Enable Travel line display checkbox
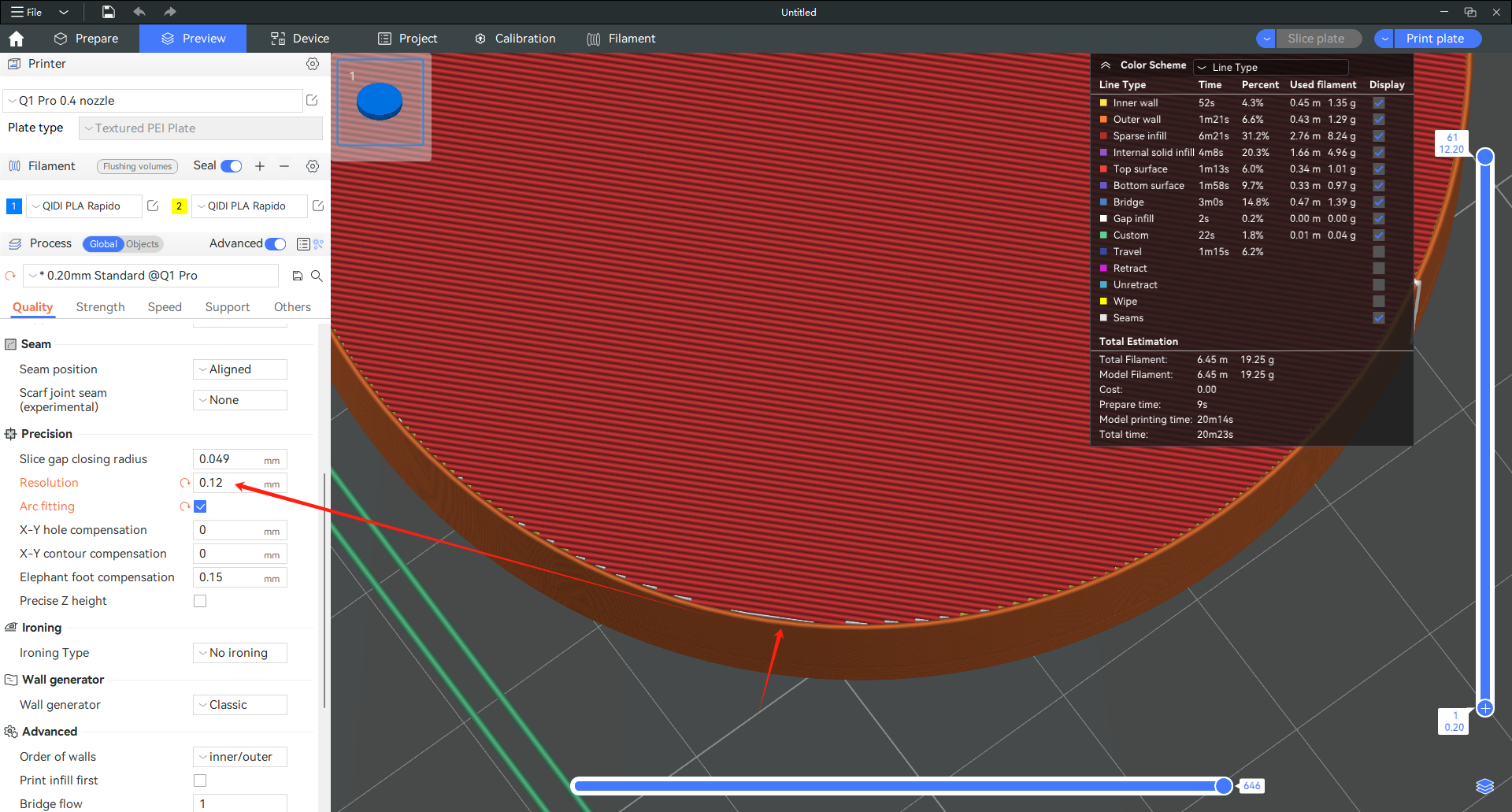1512x812 pixels. coord(1379,252)
